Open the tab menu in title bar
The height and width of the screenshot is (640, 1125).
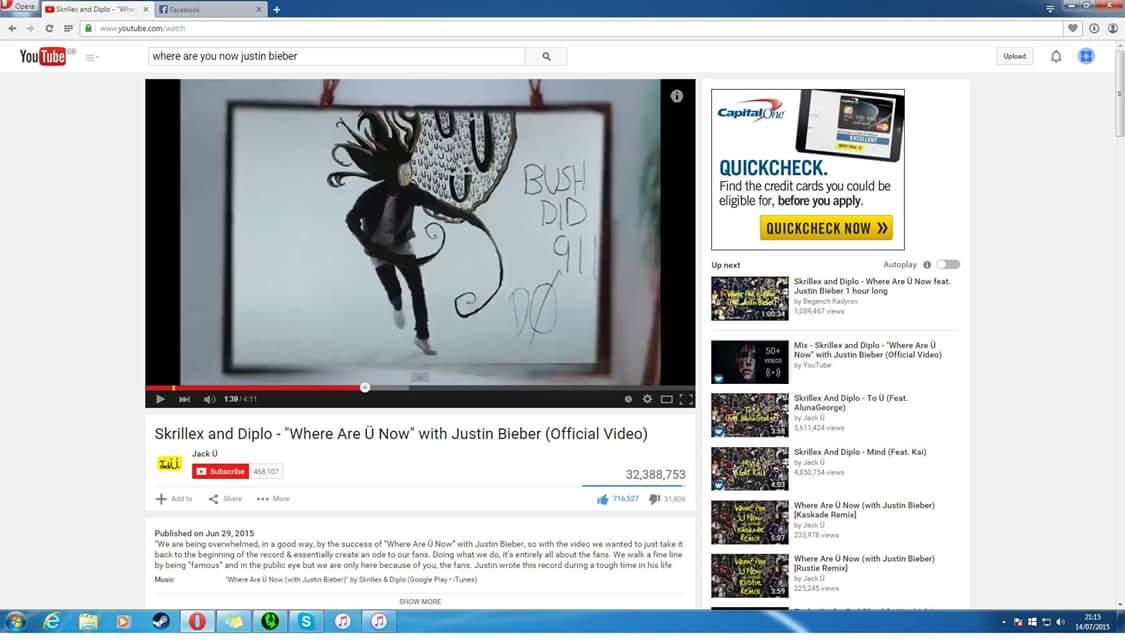pos(1050,9)
